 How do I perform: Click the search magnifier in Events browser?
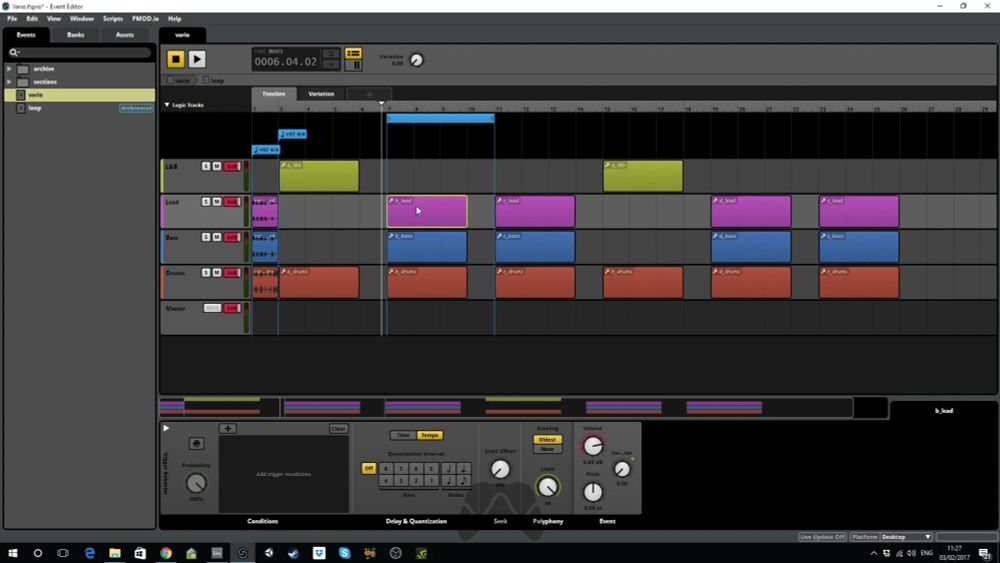[x=13, y=52]
